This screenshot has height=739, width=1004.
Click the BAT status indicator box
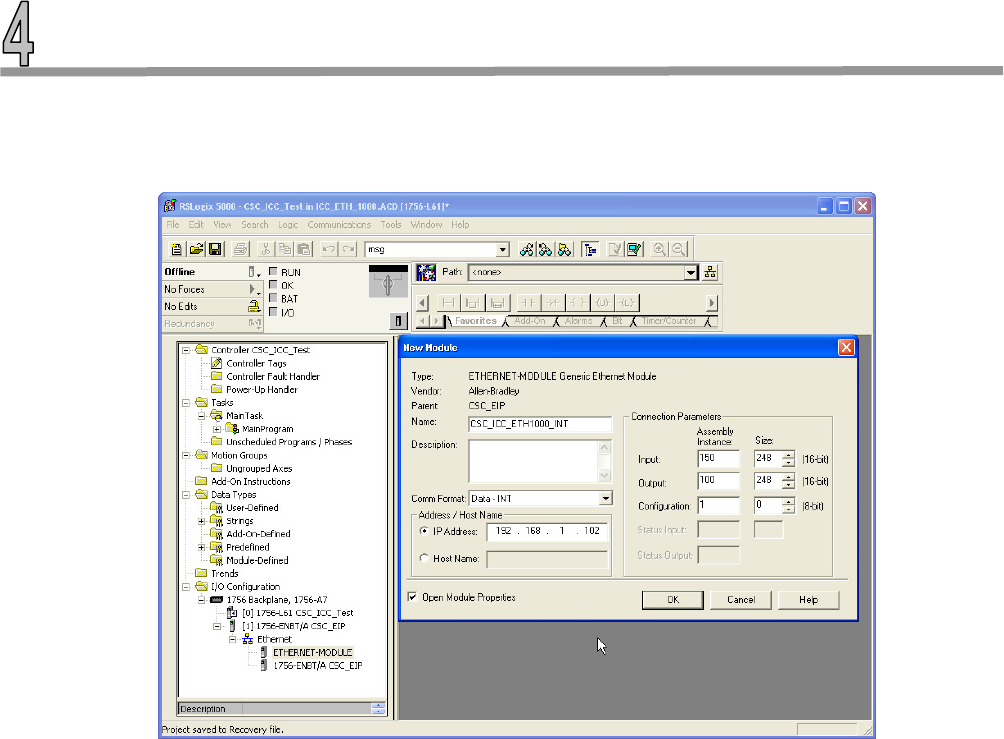coord(273,298)
